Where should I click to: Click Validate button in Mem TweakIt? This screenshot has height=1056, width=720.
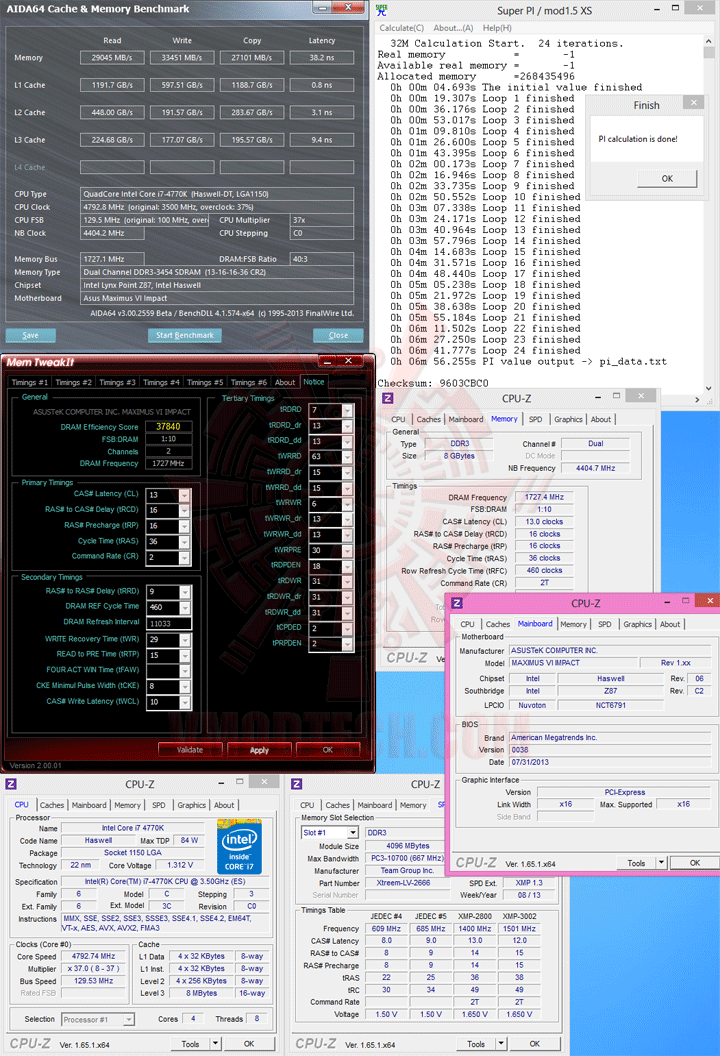coord(190,750)
